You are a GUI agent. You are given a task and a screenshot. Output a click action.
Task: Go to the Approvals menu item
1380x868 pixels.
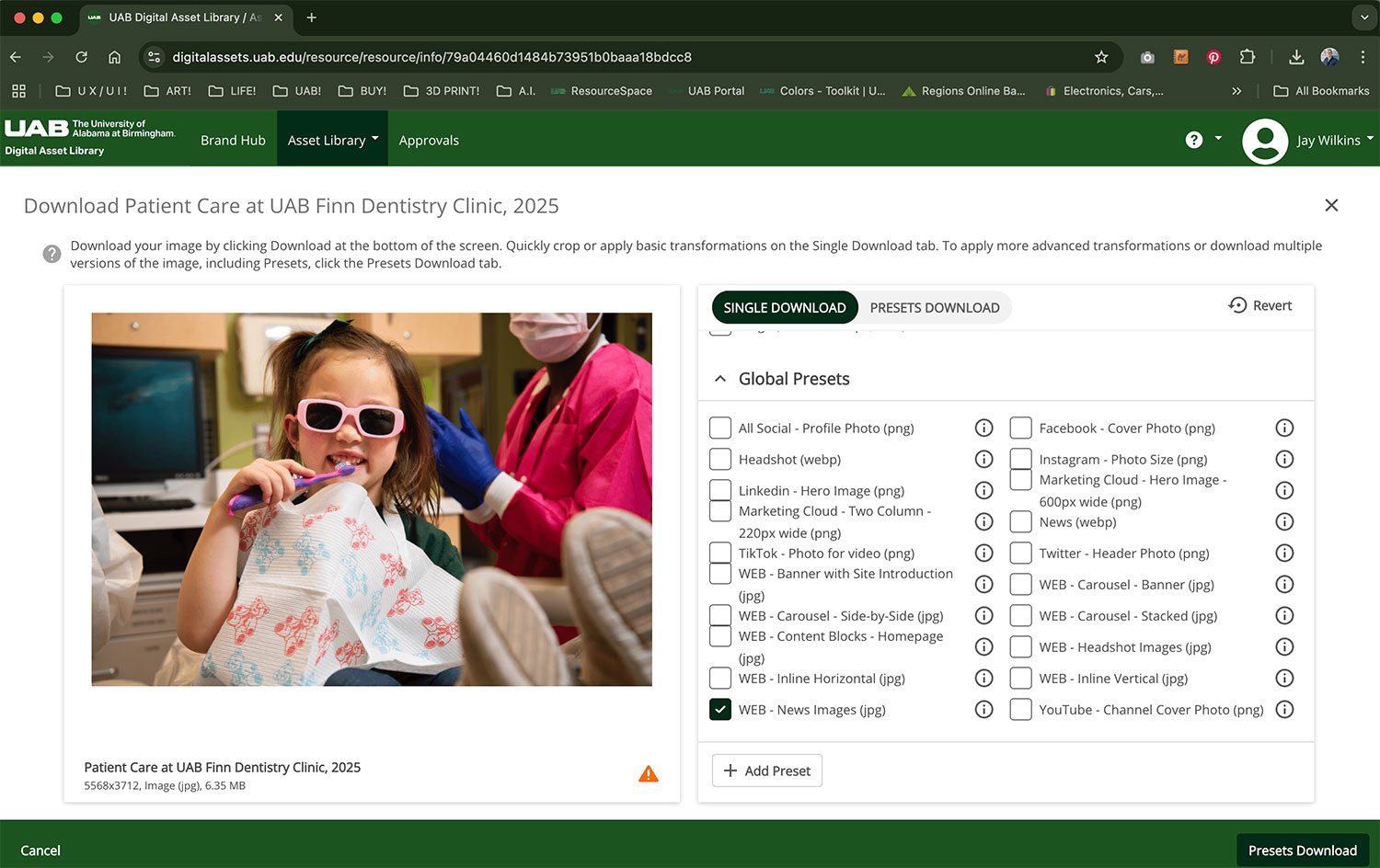(x=429, y=140)
